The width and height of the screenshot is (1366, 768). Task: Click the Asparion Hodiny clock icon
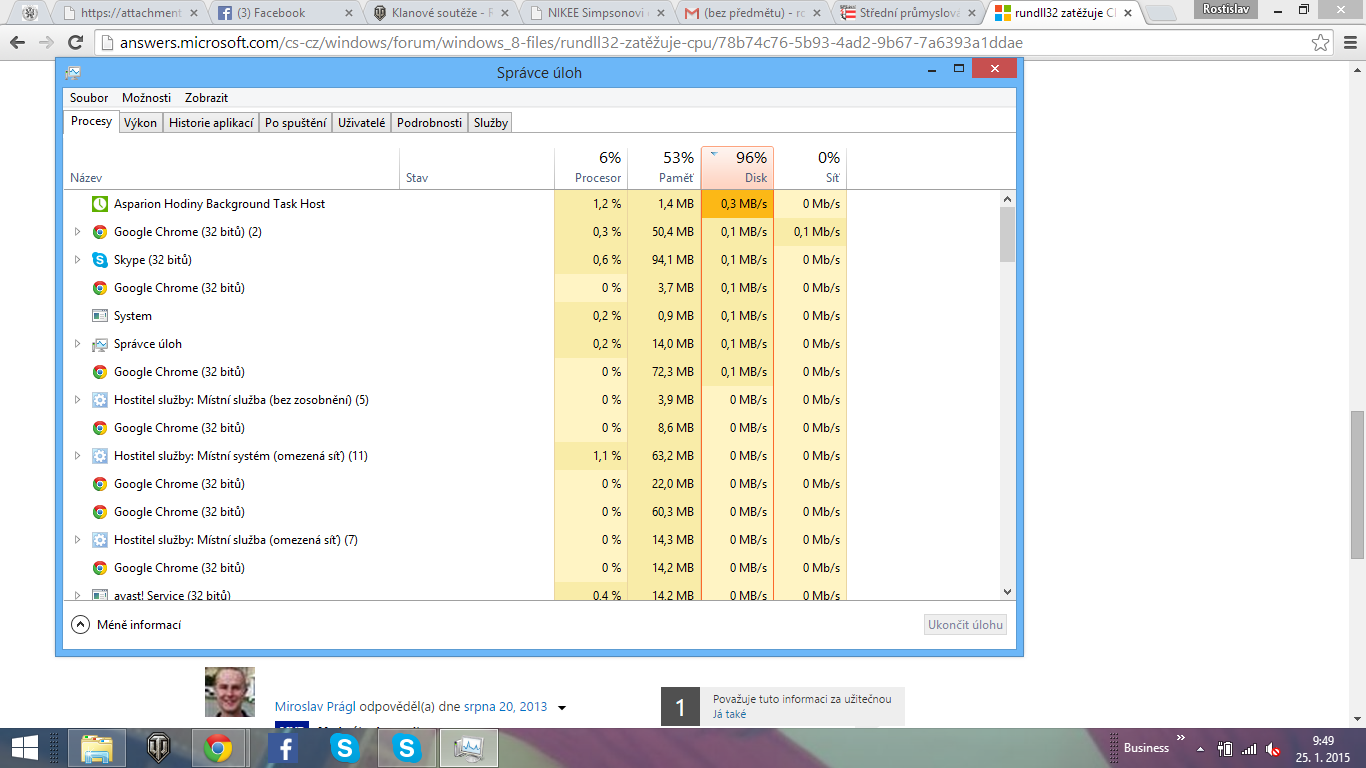pyautogui.click(x=100, y=204)
